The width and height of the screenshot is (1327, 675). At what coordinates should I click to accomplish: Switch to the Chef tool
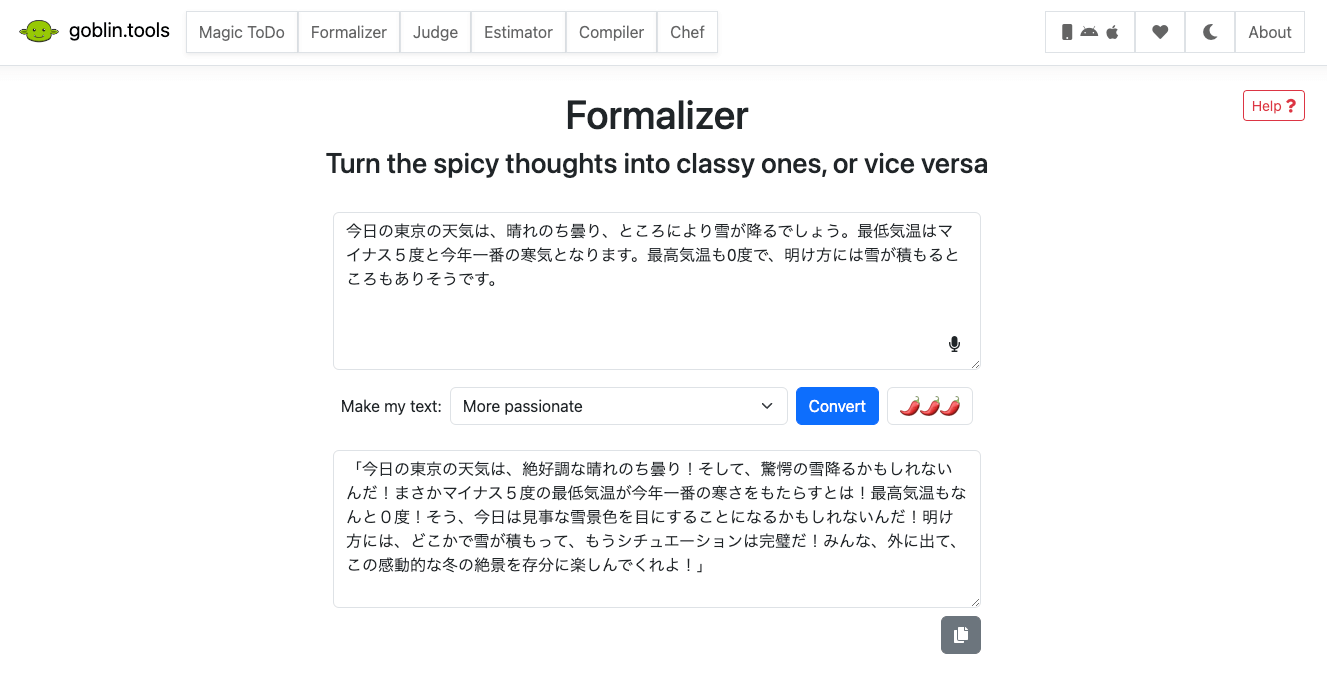tap(687, 32)
